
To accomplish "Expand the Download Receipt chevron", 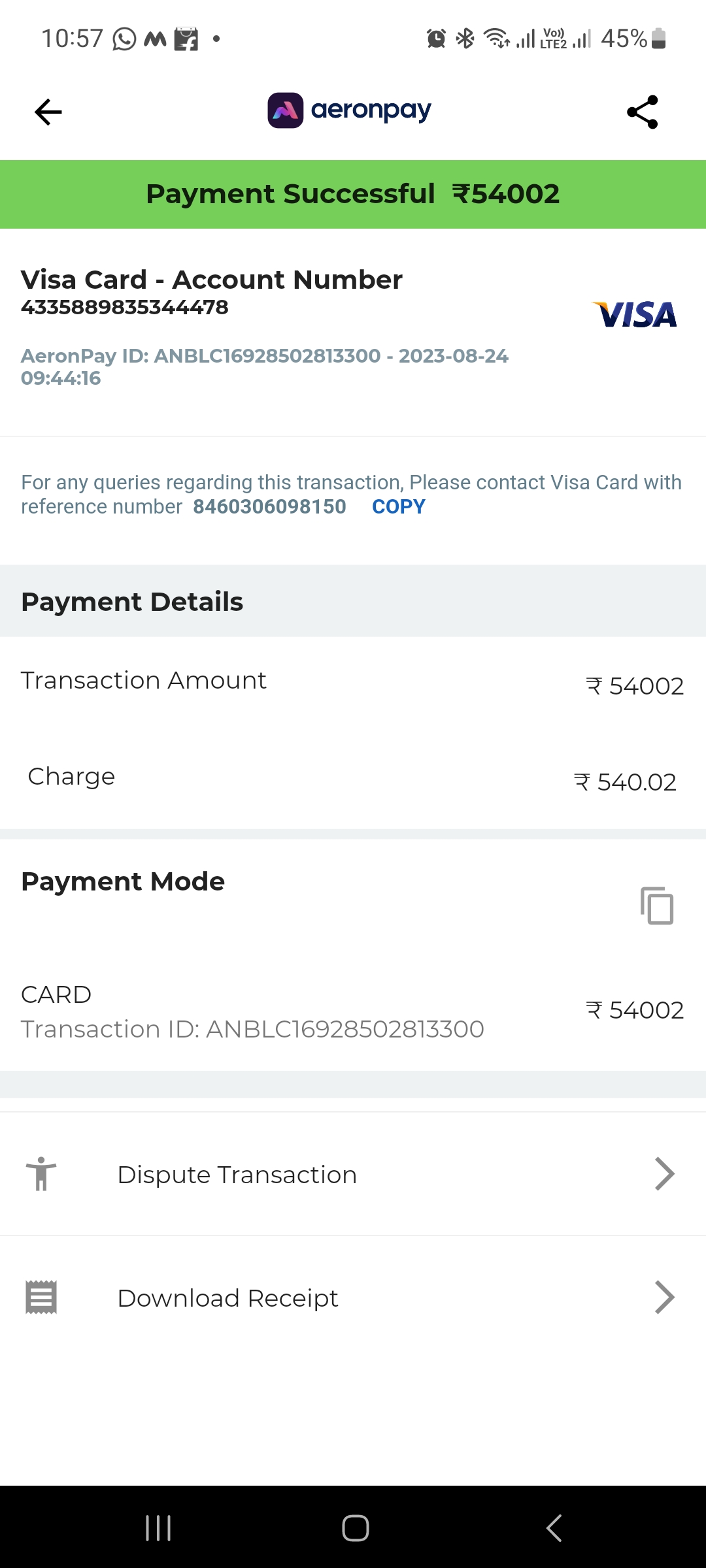I will tap(664, 1298).
